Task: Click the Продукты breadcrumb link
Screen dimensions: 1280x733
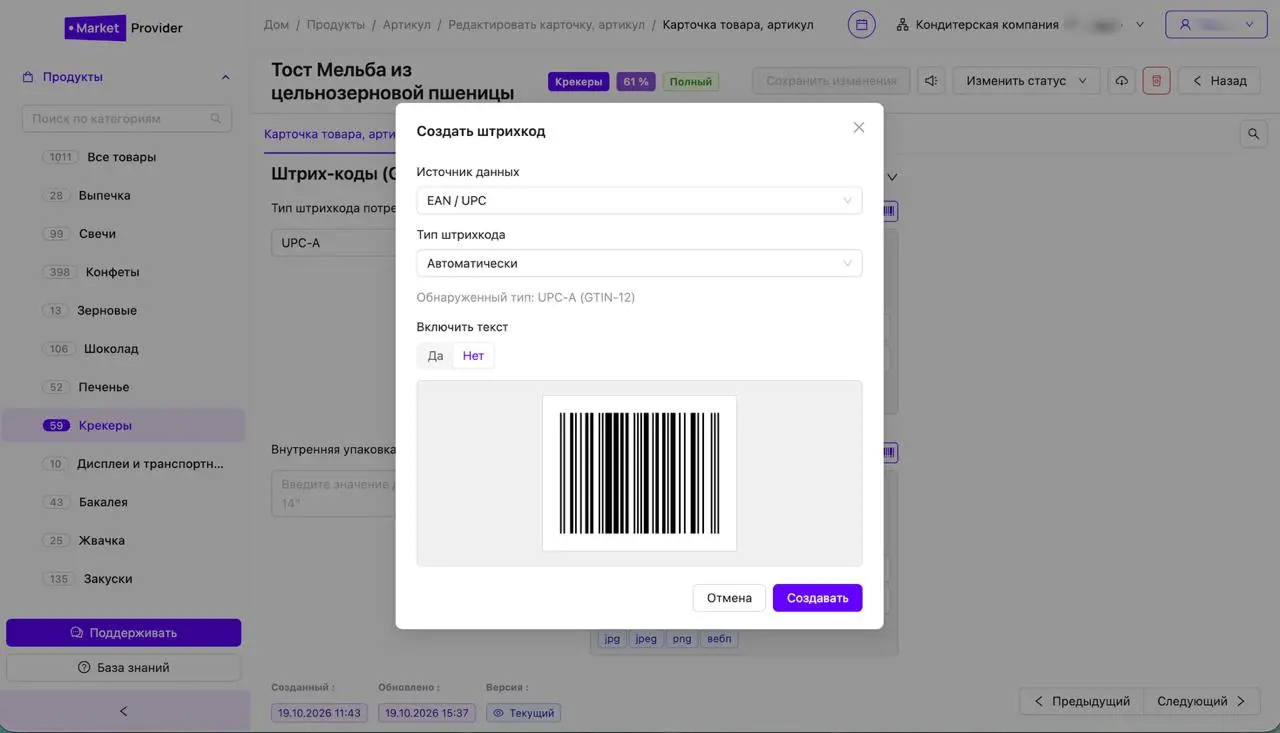Action: 336,25
